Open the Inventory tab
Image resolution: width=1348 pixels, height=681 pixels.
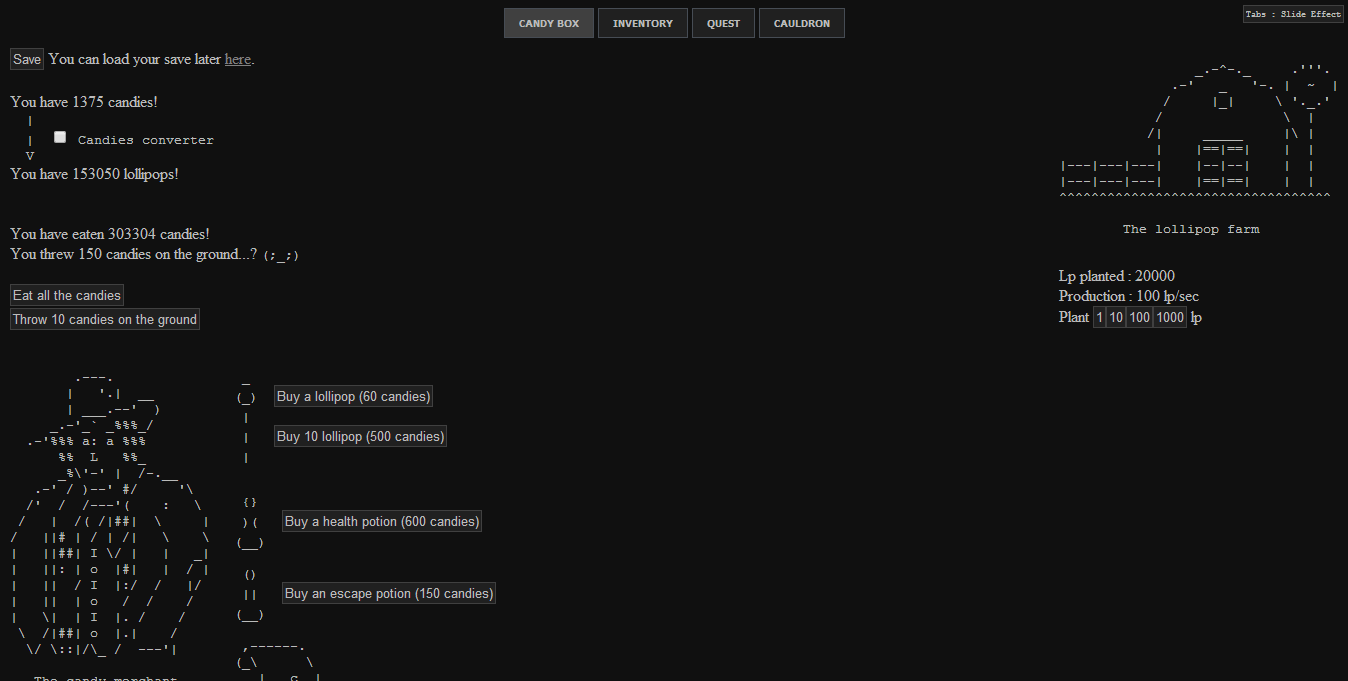tap(643, 23)
